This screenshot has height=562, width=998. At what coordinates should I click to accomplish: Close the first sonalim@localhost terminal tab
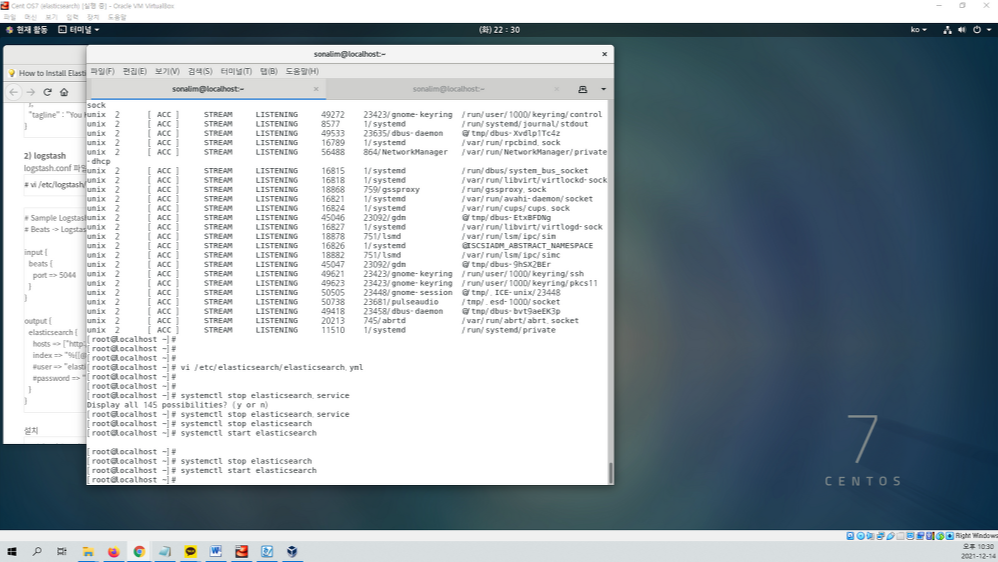pyautogui.click(x=316, y=89)
